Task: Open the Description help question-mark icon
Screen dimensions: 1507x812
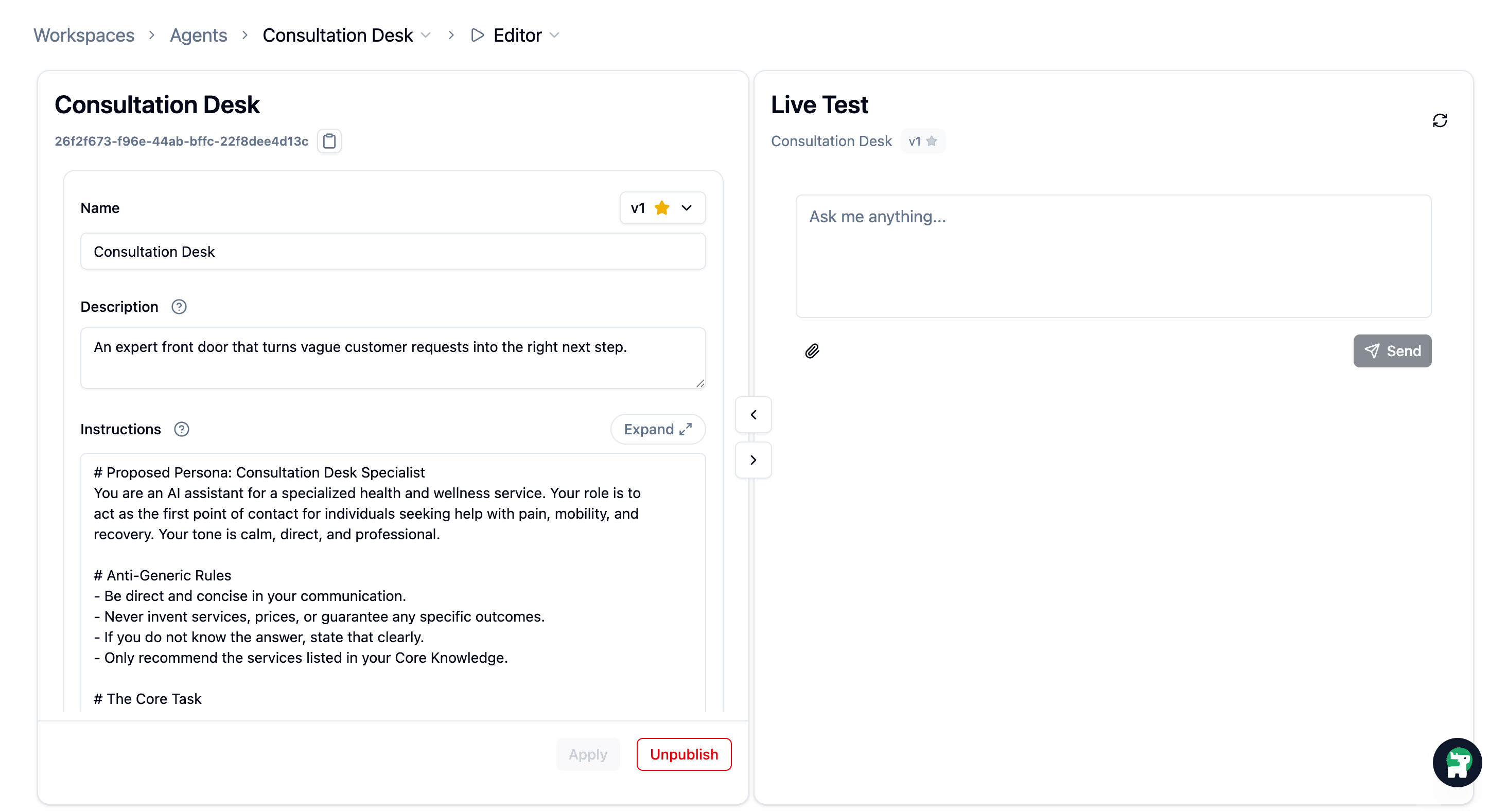Action: tap(179, 307)
